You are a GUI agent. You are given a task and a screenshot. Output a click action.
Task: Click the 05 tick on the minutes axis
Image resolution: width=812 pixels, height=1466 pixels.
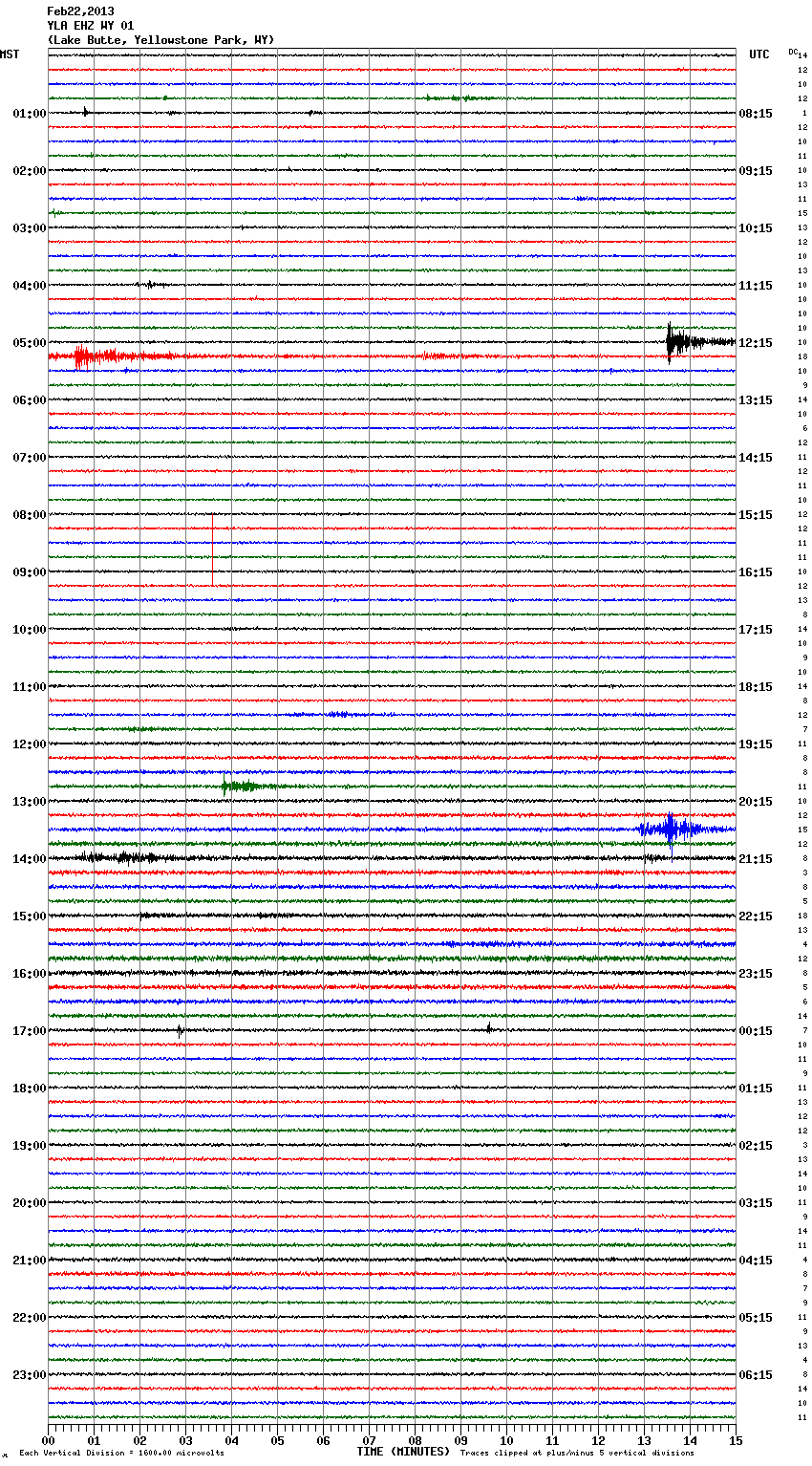pos(277,1439)
